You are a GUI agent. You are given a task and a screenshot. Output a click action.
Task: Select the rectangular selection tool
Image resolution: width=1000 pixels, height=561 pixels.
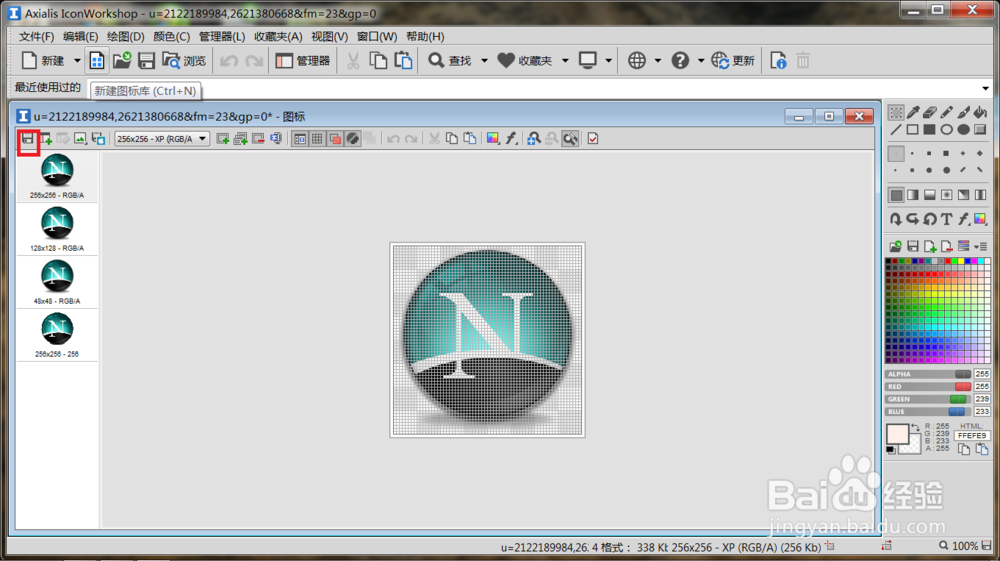(896, 113)
